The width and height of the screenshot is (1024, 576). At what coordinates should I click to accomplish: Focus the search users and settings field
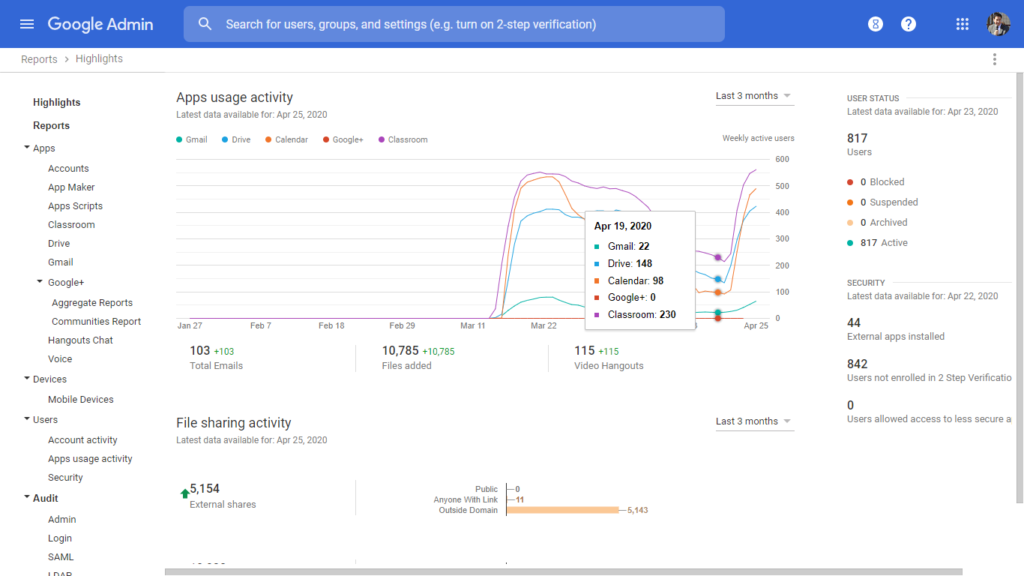click(454, 24)
